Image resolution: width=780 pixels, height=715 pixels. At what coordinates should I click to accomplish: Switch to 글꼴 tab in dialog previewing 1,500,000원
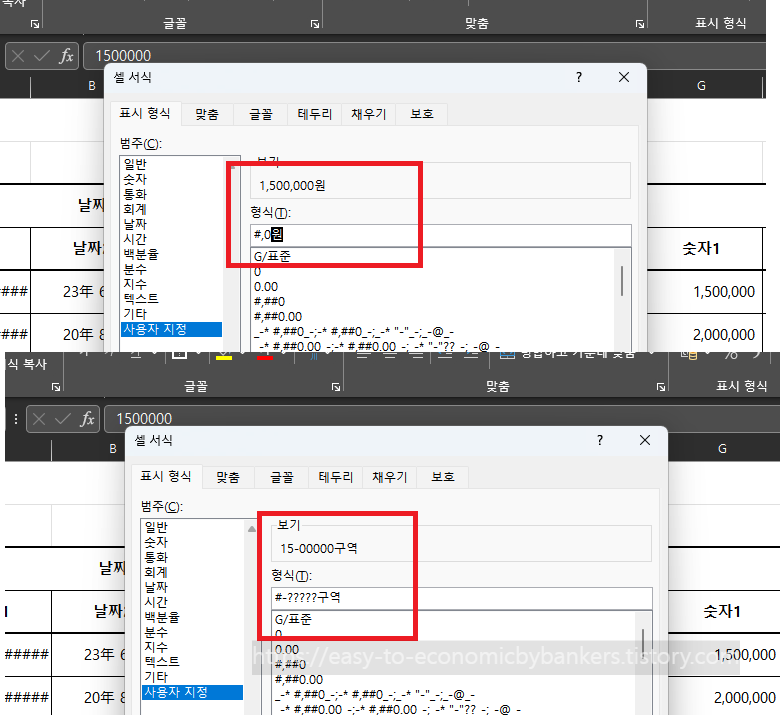point(261,114)
